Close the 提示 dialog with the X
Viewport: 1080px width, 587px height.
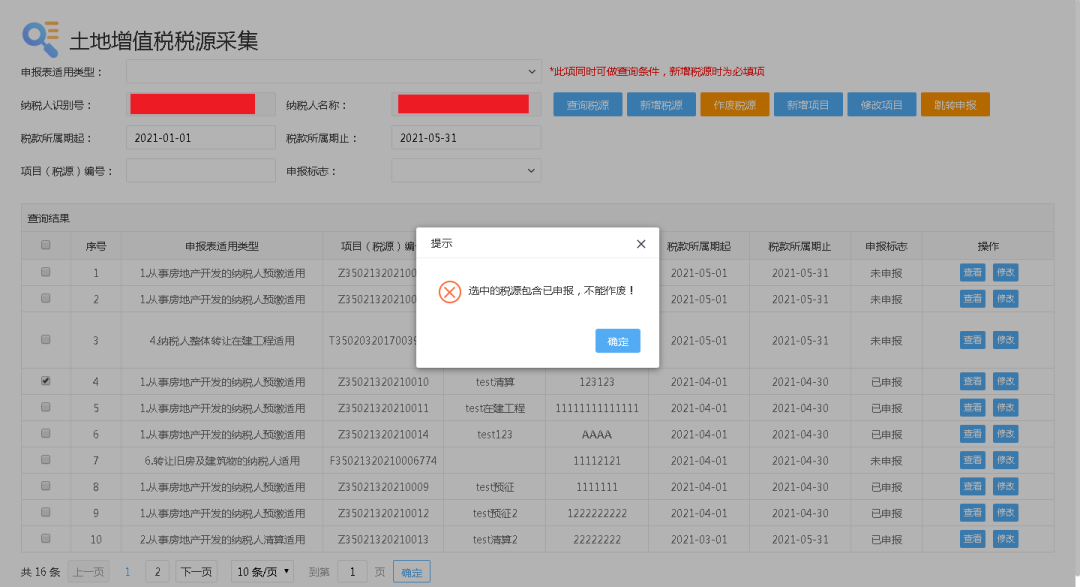coord(641,243)
